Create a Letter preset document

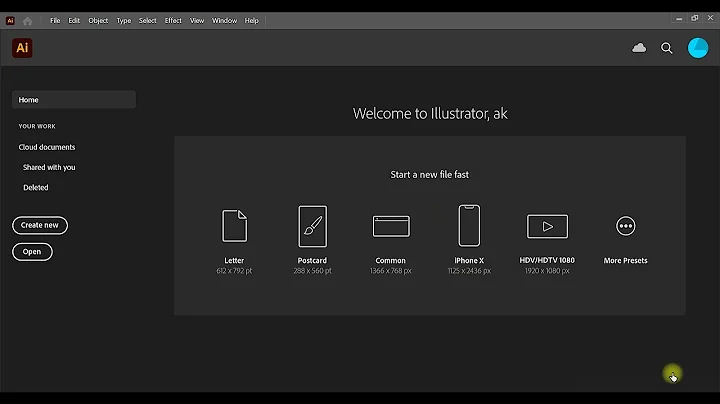pyautogui.click(x=234, y=226)
